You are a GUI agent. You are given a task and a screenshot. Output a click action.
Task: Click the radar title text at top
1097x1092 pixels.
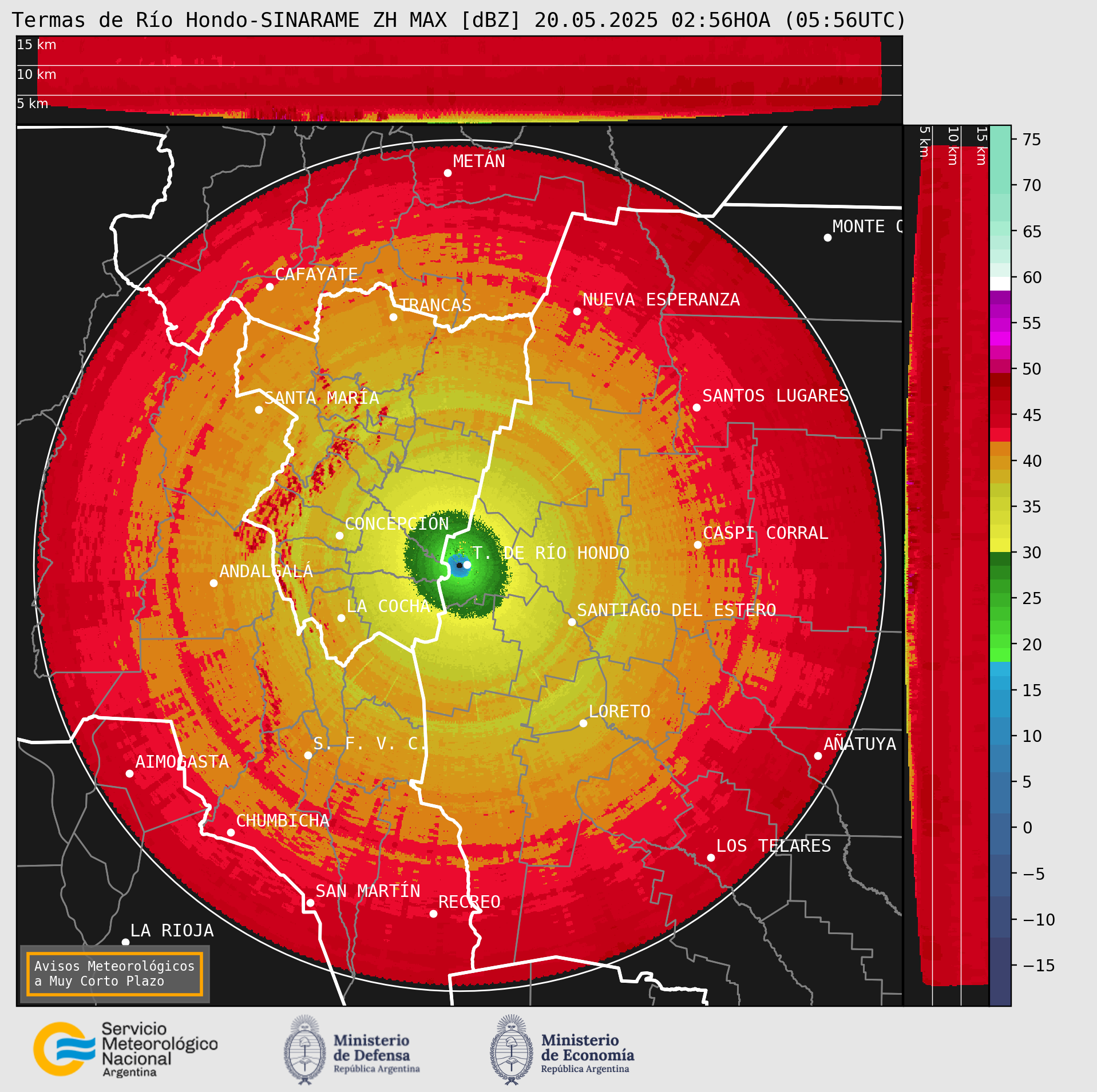click(459, 20)
